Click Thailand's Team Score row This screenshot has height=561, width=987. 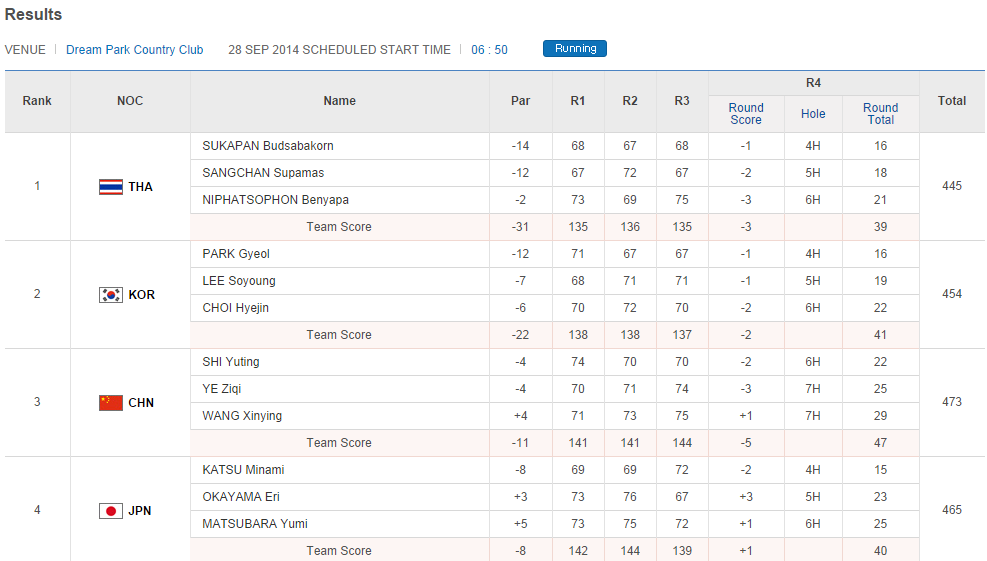point(339,227)
